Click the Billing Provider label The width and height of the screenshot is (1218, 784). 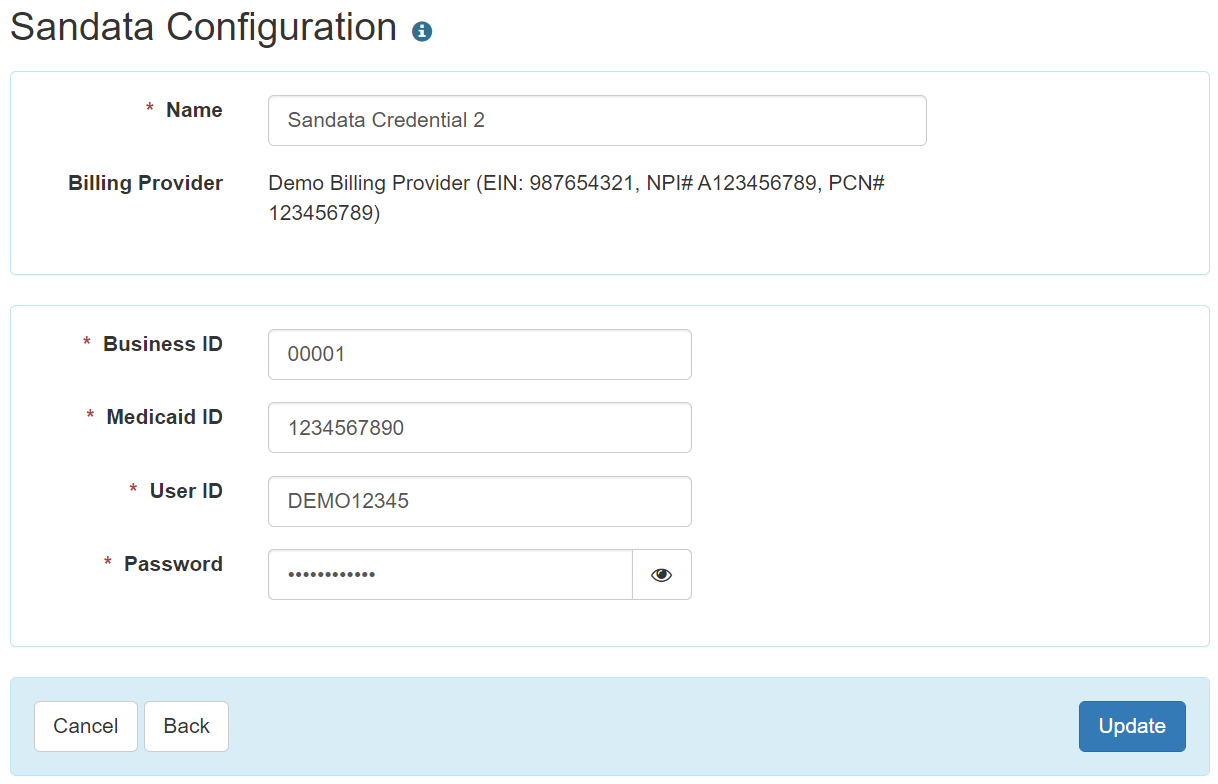(145, 183)
